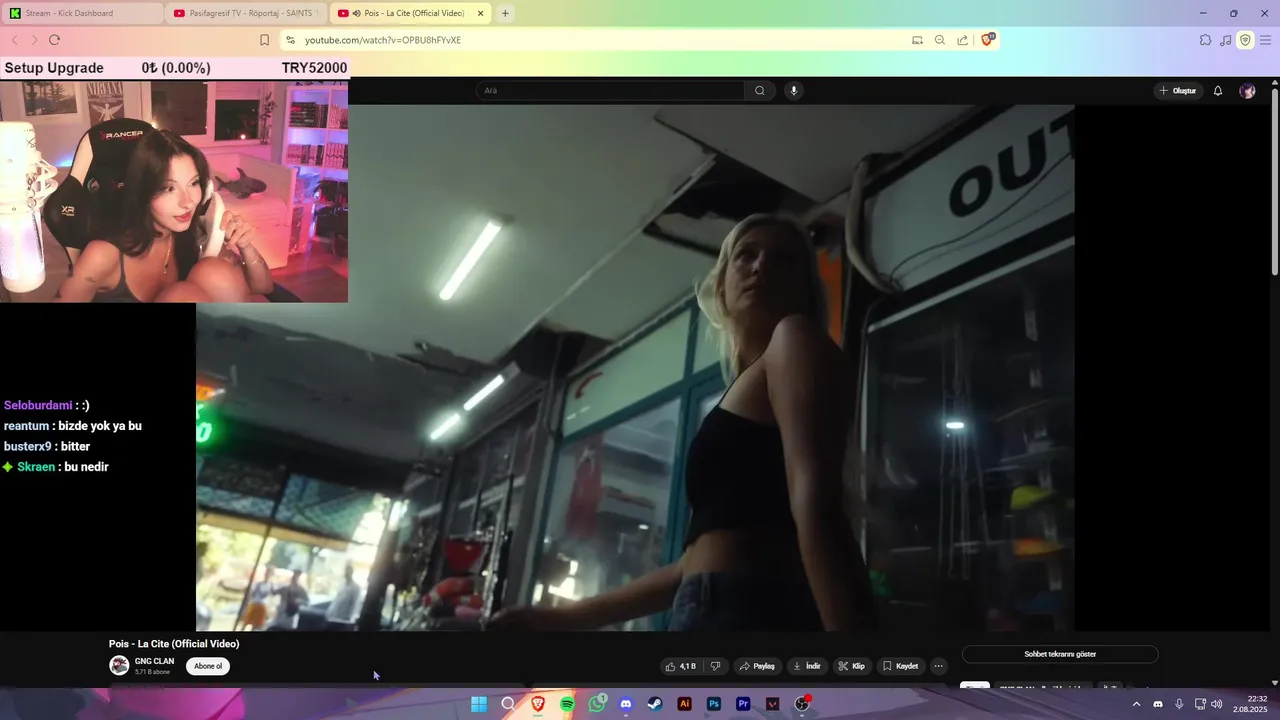Open site settings icon beside URL
This screenshot has height=720, width=1280.
tap(290, 40)
